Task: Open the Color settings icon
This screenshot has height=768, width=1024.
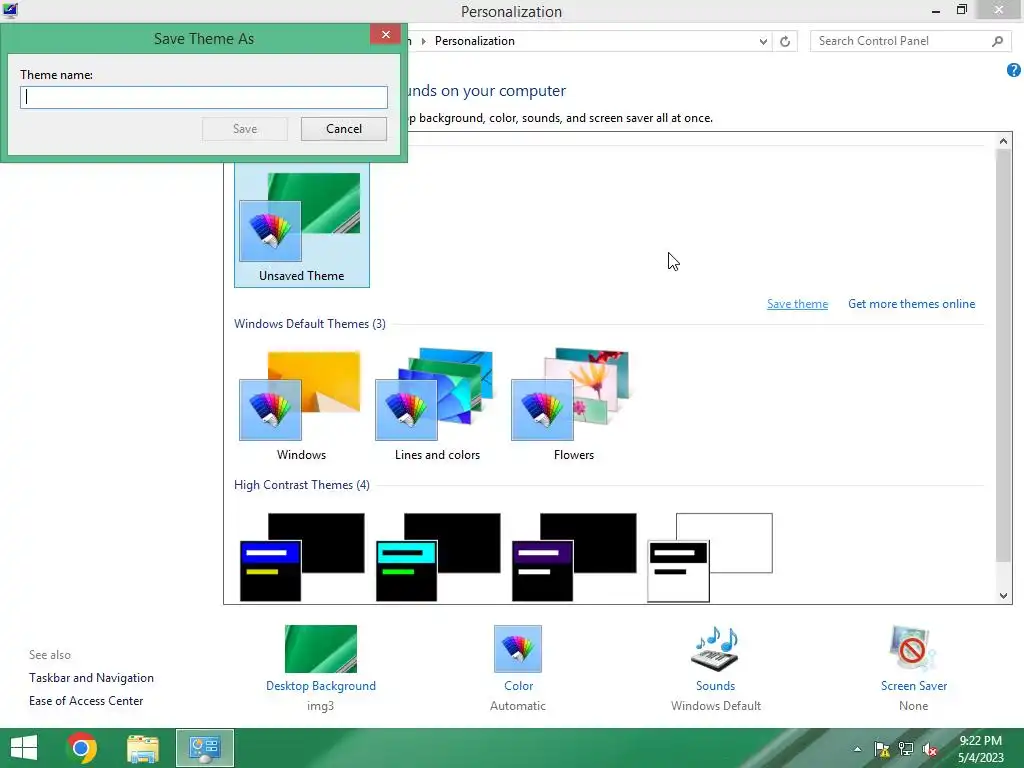Action: point(518,648)
